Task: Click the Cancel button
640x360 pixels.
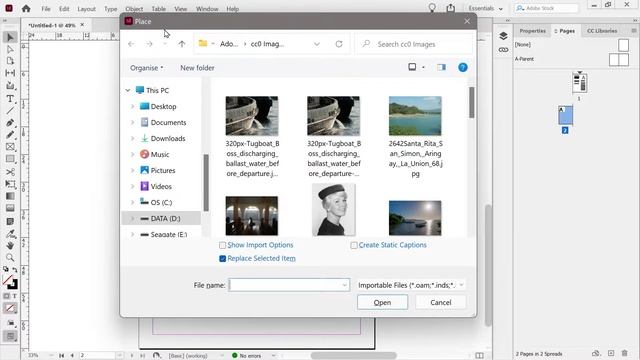Action: tap(440, 302)
